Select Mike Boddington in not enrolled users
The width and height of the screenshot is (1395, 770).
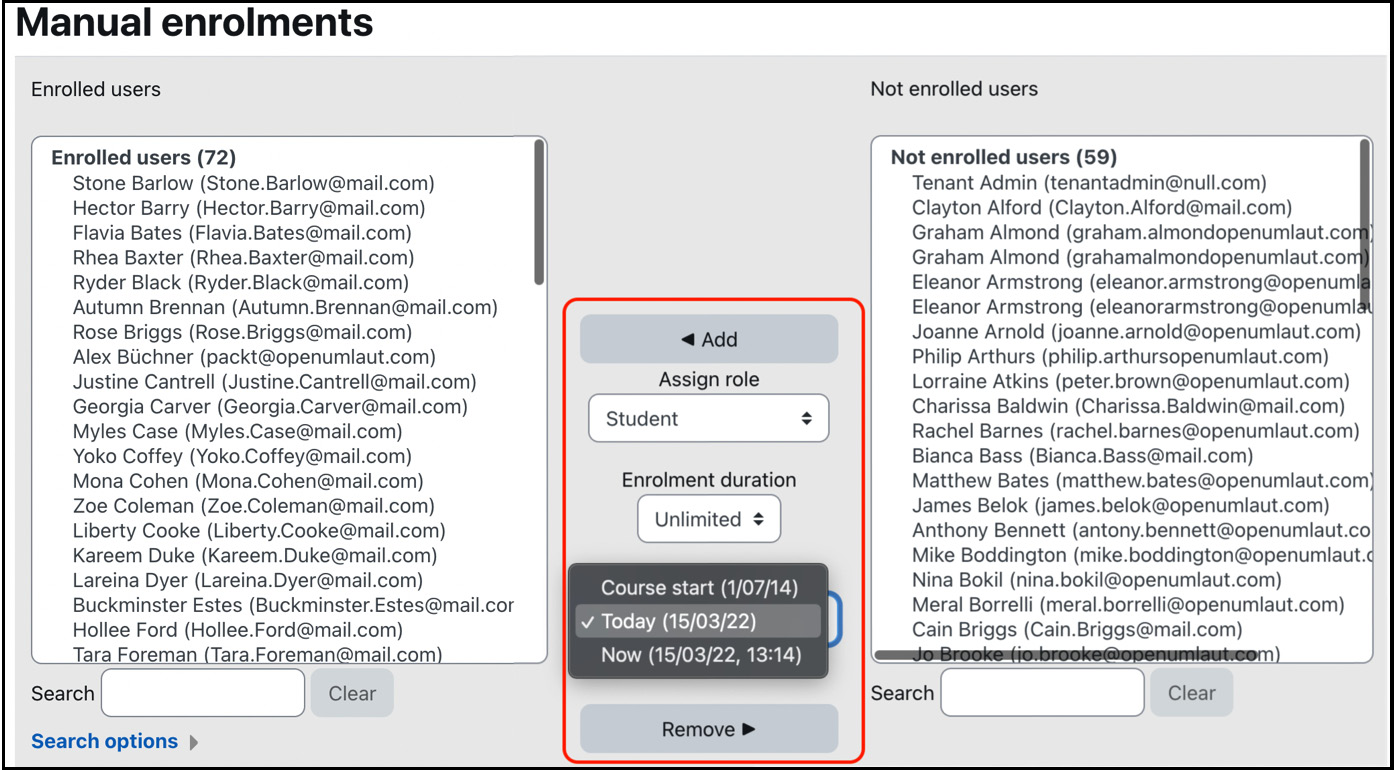pyautogui.click(x=1141, y=556)
